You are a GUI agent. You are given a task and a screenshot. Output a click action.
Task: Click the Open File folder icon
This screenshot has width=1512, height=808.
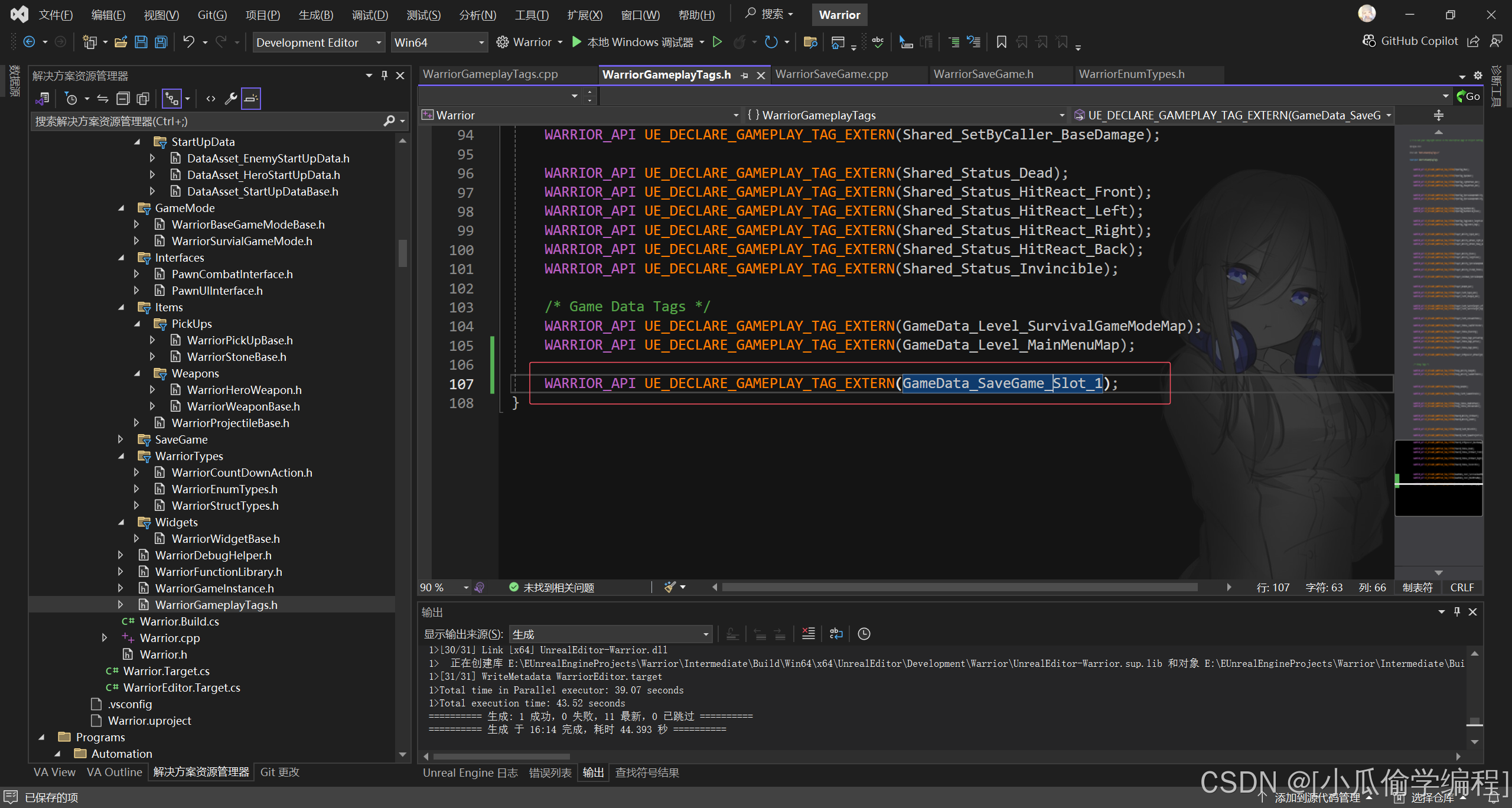[x=120, y=42]
